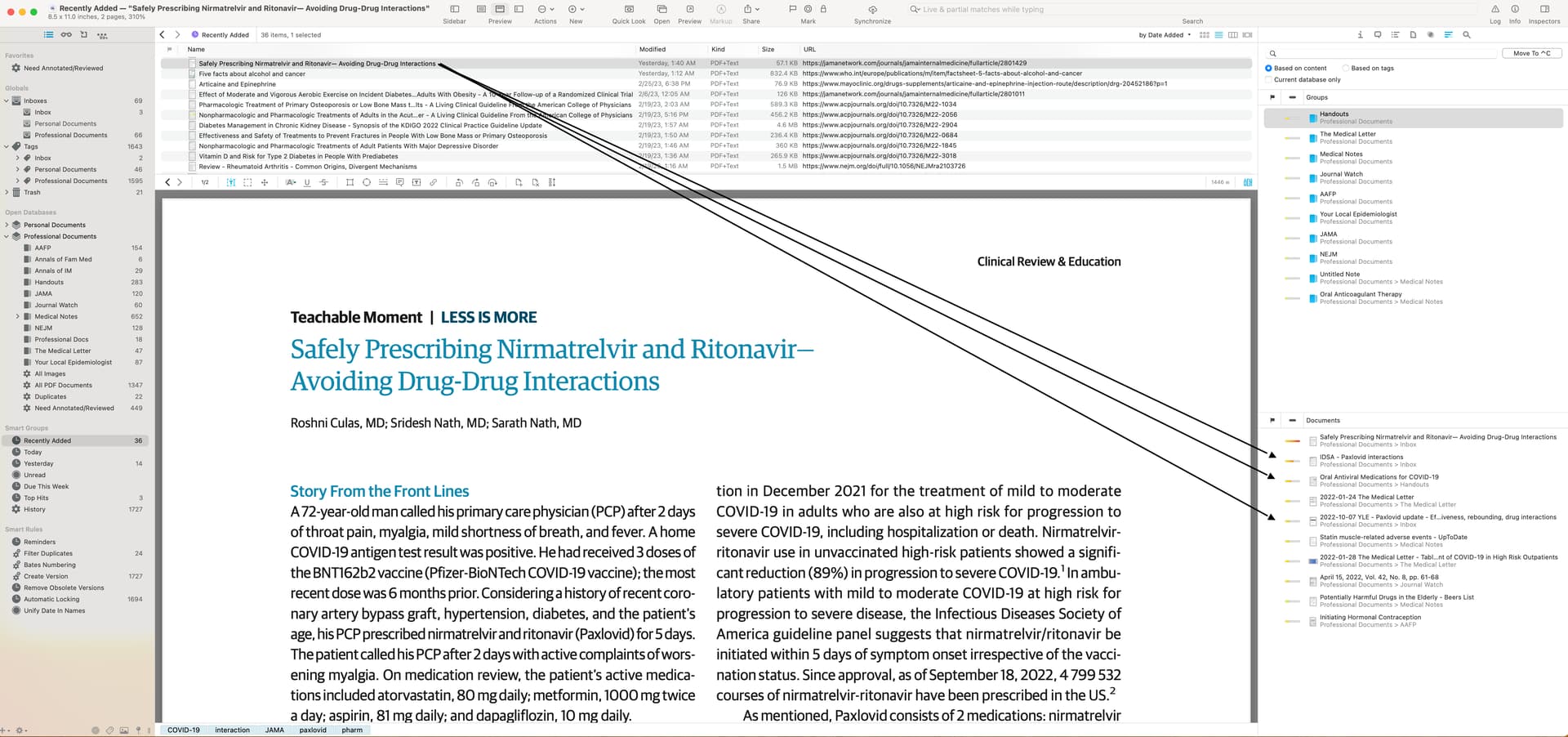Select the rectangle annotation tool
Screen dimensions: 1568x737
[350, 182]
